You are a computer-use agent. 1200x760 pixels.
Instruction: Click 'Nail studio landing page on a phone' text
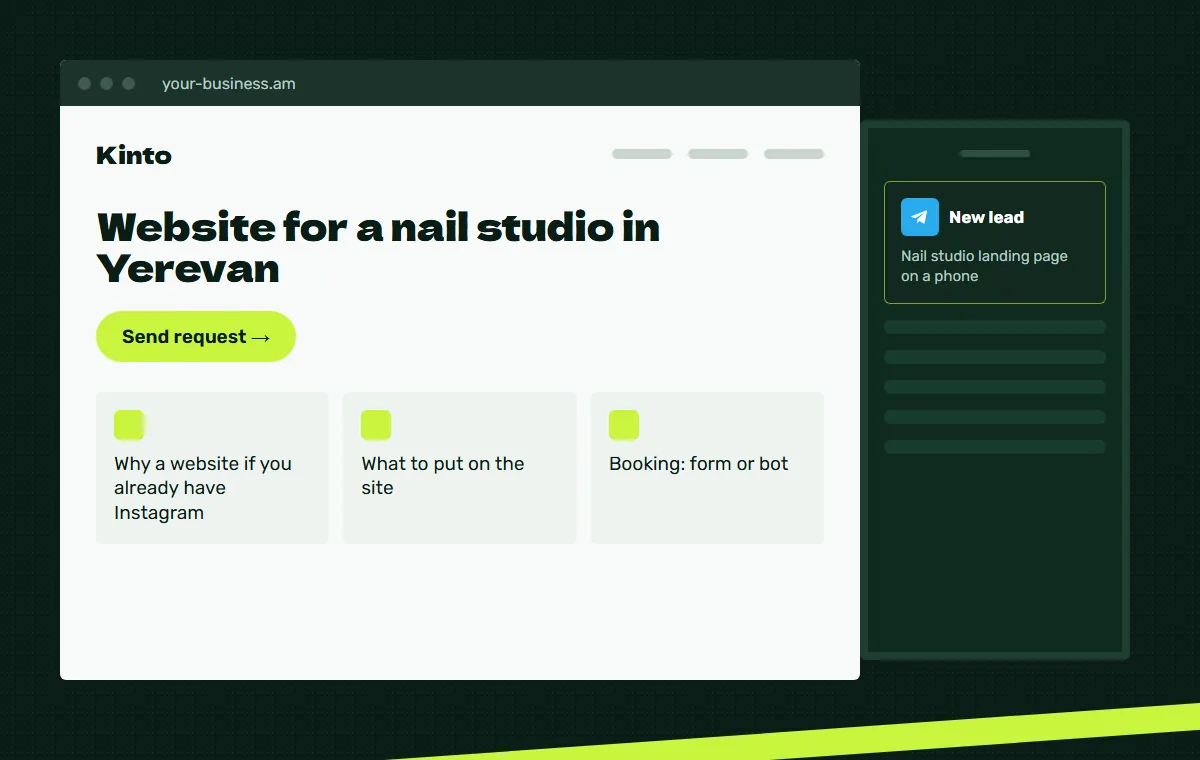click(x=984, y=266)
